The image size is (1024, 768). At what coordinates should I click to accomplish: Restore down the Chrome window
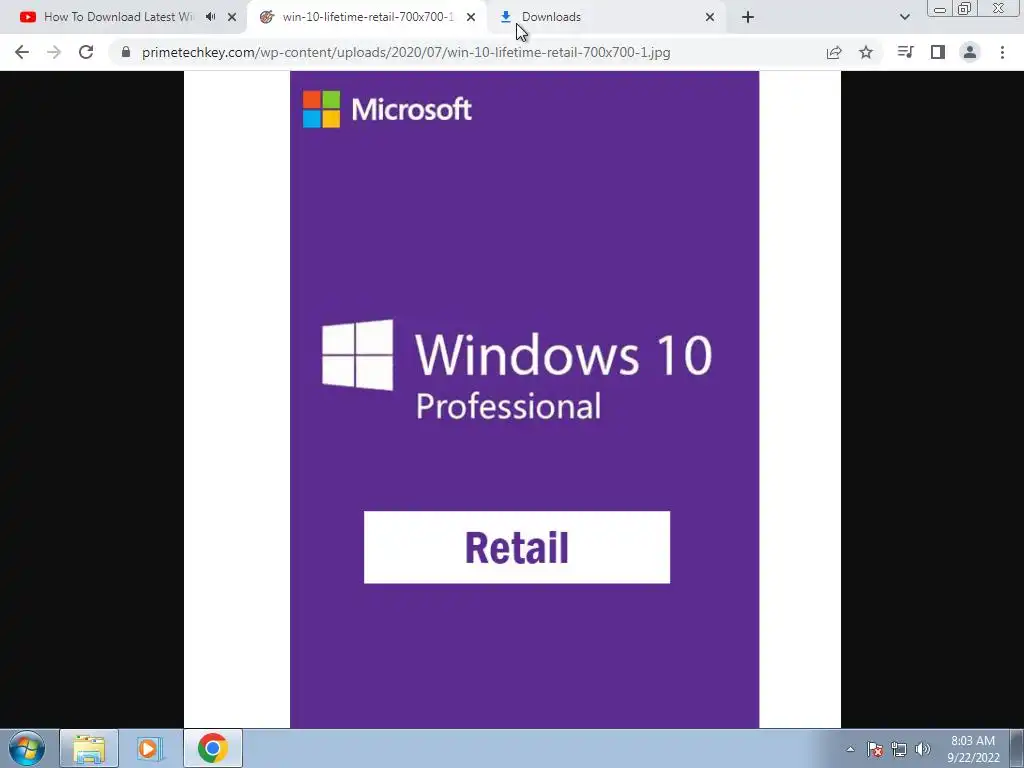click(x=964, y=9)
